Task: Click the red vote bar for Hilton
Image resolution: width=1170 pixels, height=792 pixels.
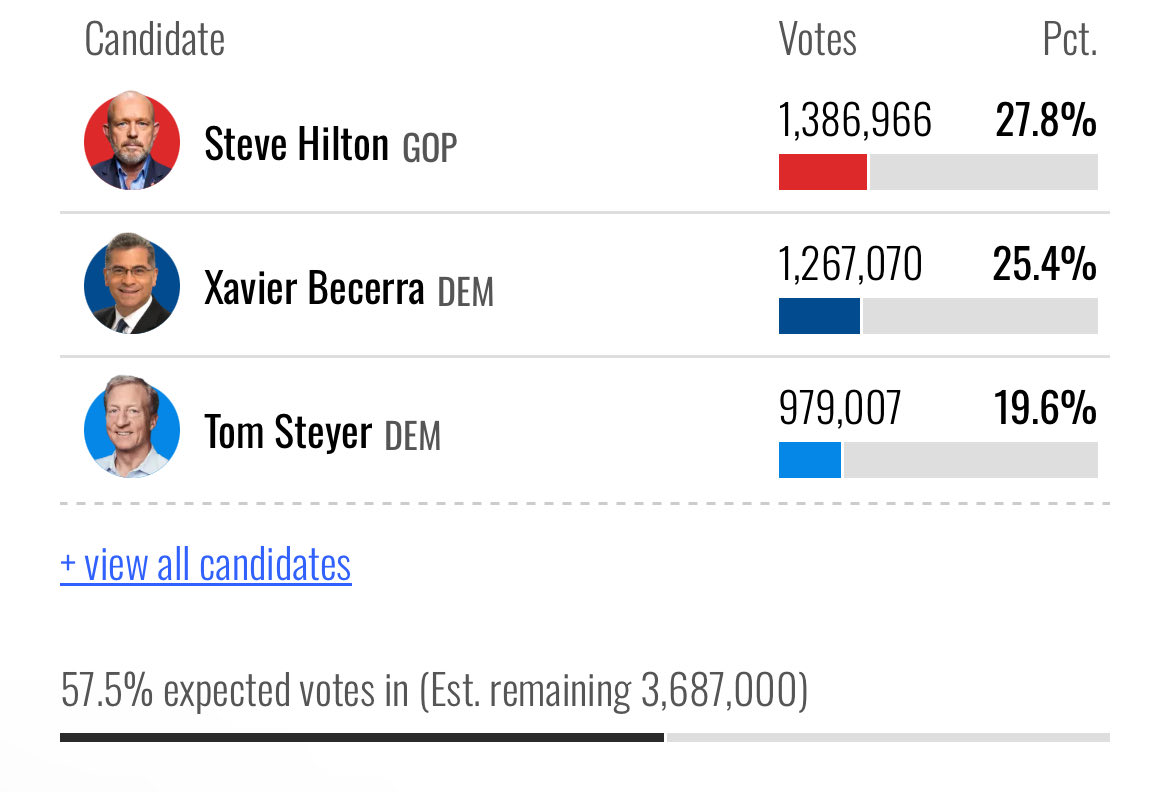Action: coord(823,172)
